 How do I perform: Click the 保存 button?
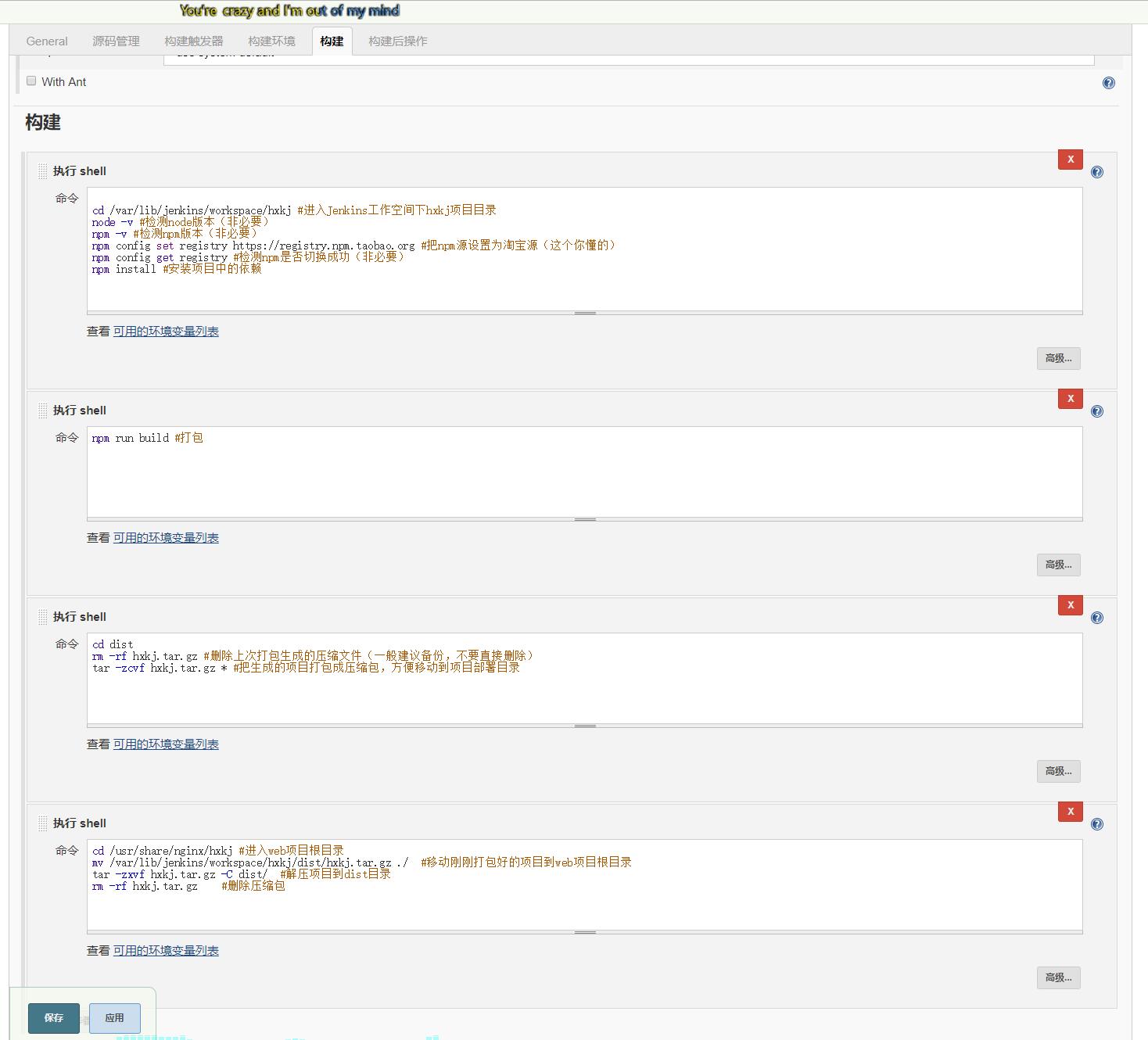pos(54,1018)
